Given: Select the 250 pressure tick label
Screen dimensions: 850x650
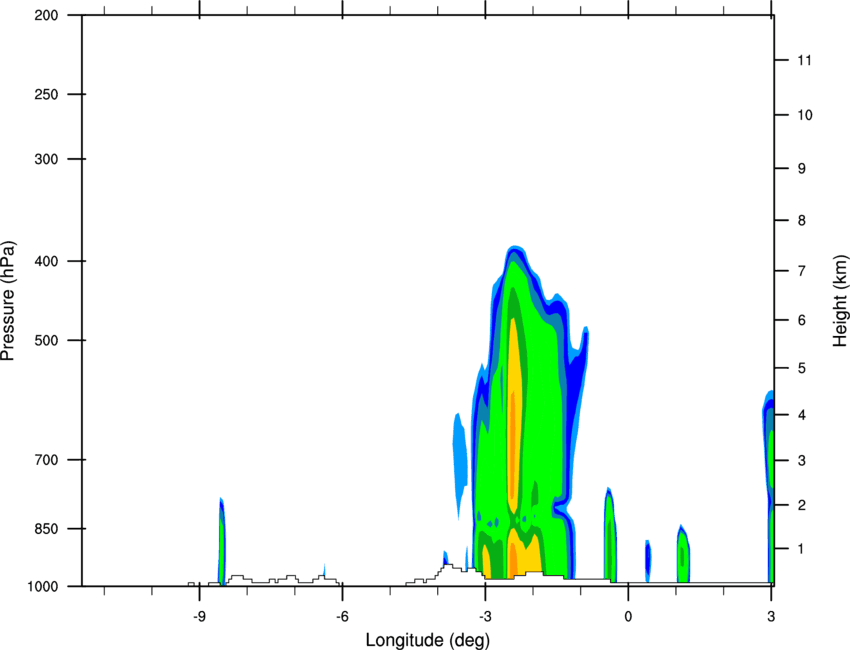Looking at the screenshot, I should coord(46,94).
